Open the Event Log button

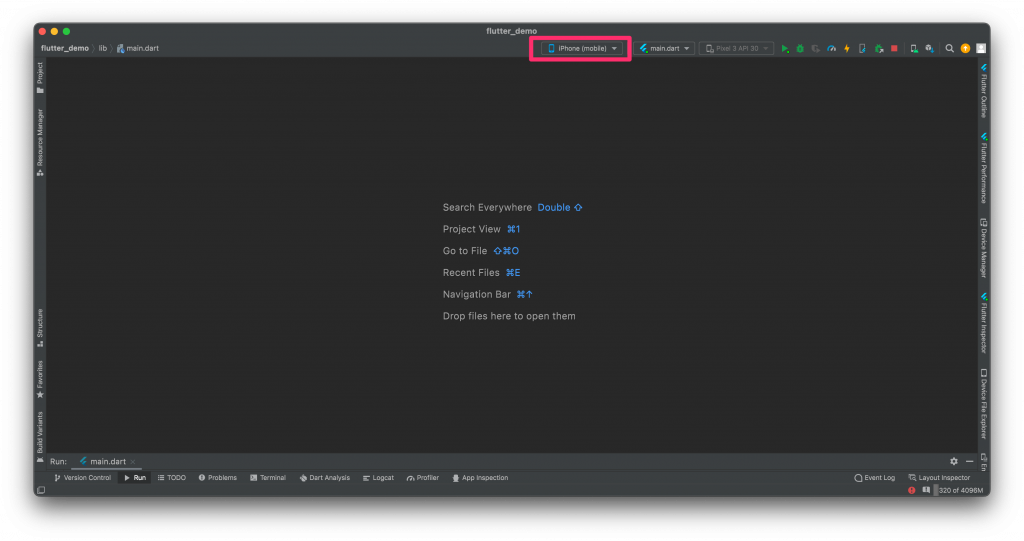tap(874, 478)
